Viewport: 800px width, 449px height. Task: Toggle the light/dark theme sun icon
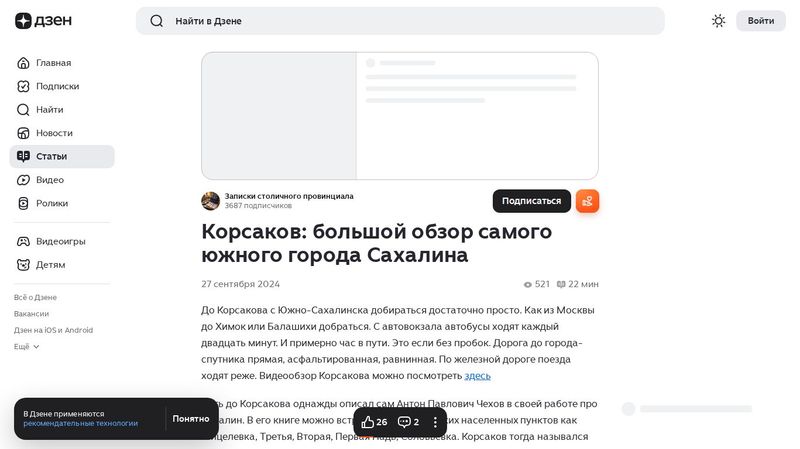coord(718,21)
